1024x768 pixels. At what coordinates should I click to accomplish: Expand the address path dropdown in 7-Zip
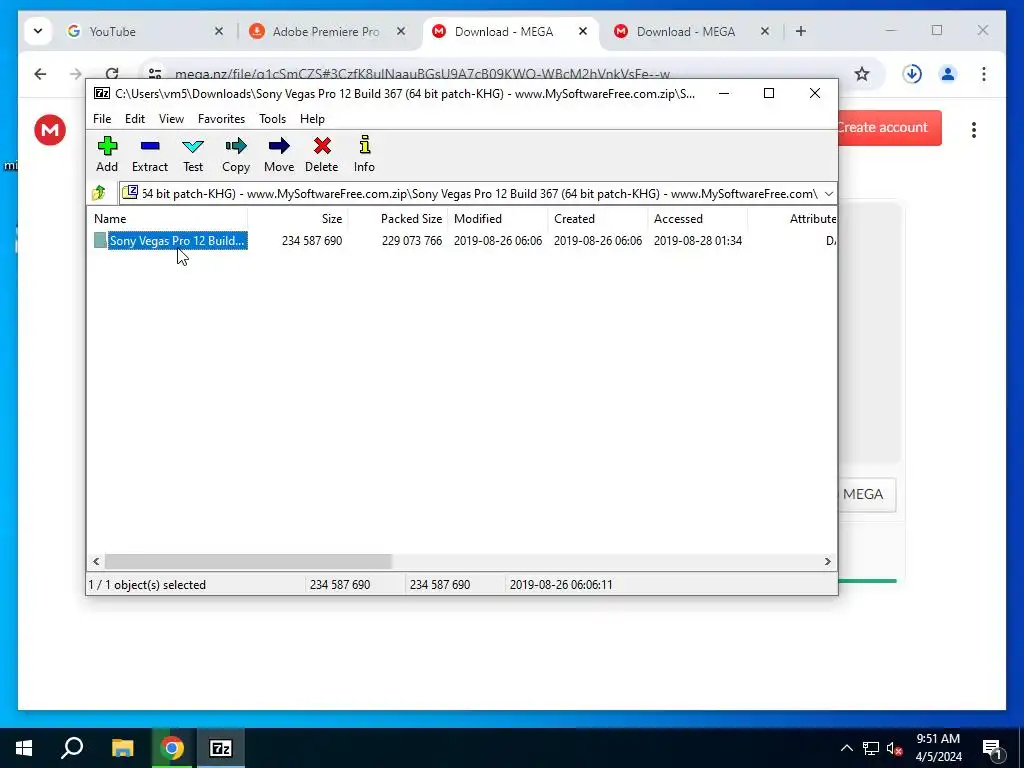(x=829, y=193)
